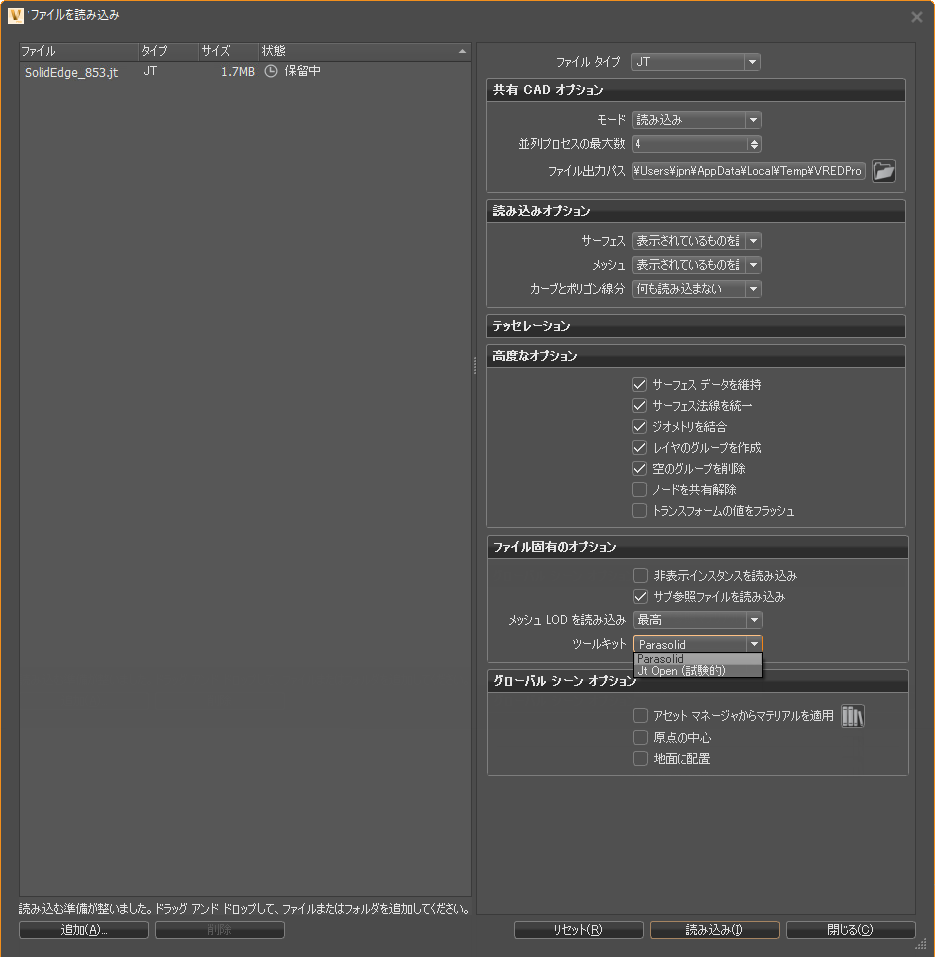This screenshot has width=935, height=957.
Task: Open the サーフェス import dropdown
Action: click(696, 240)
